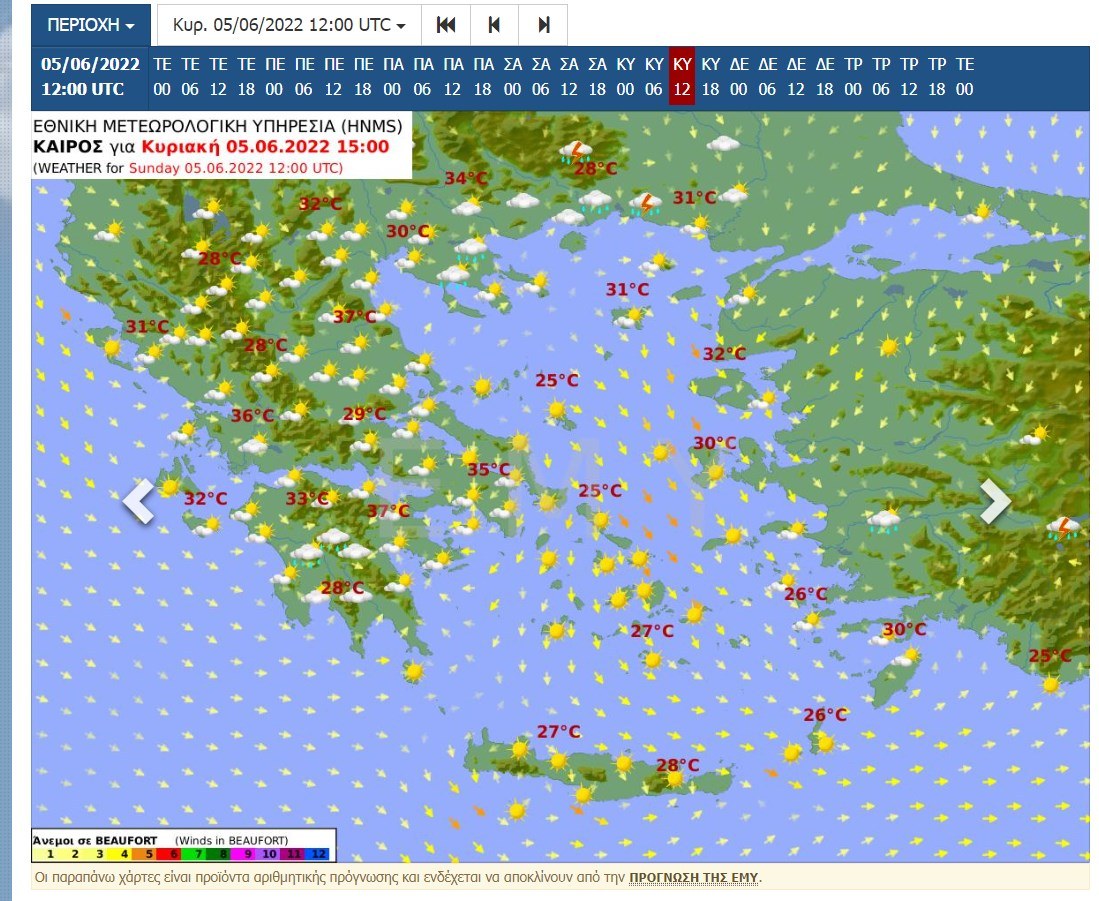This screenshot has height=901, width=1099.
Task: Click the left arrow on the map
Action: pos(139,501)
